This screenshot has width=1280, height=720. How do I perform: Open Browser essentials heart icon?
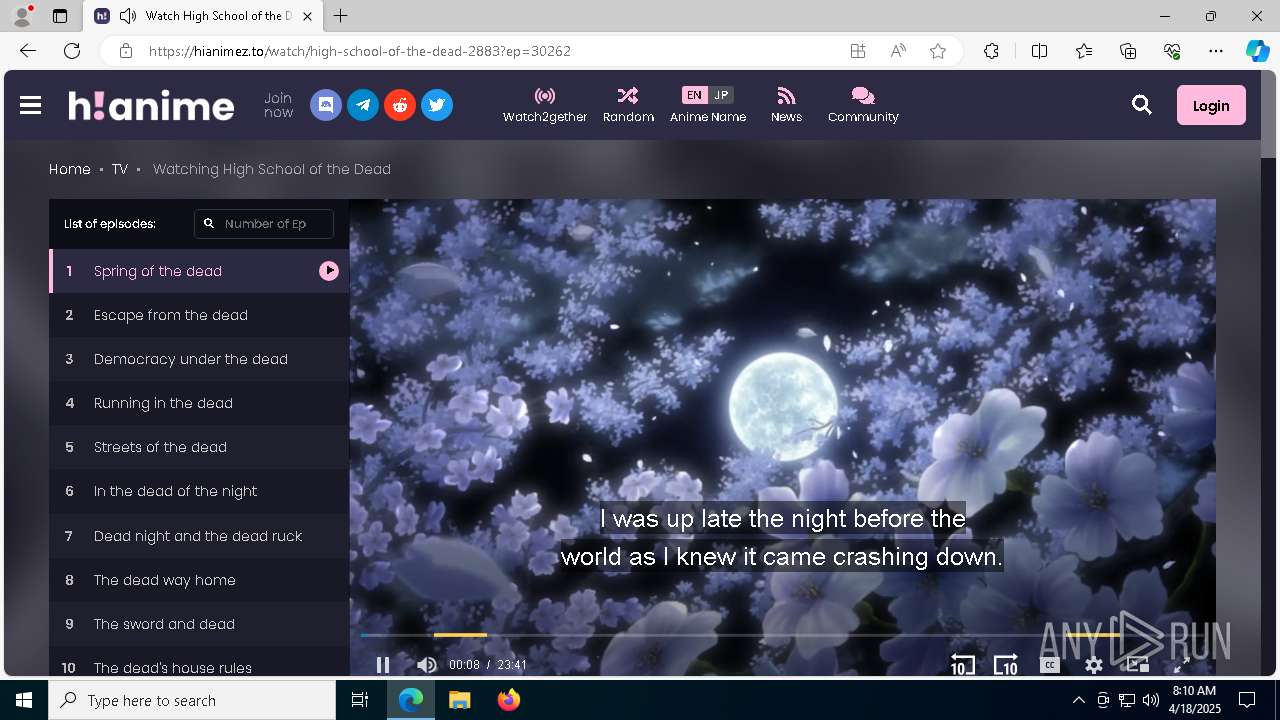coord(1172,51)
